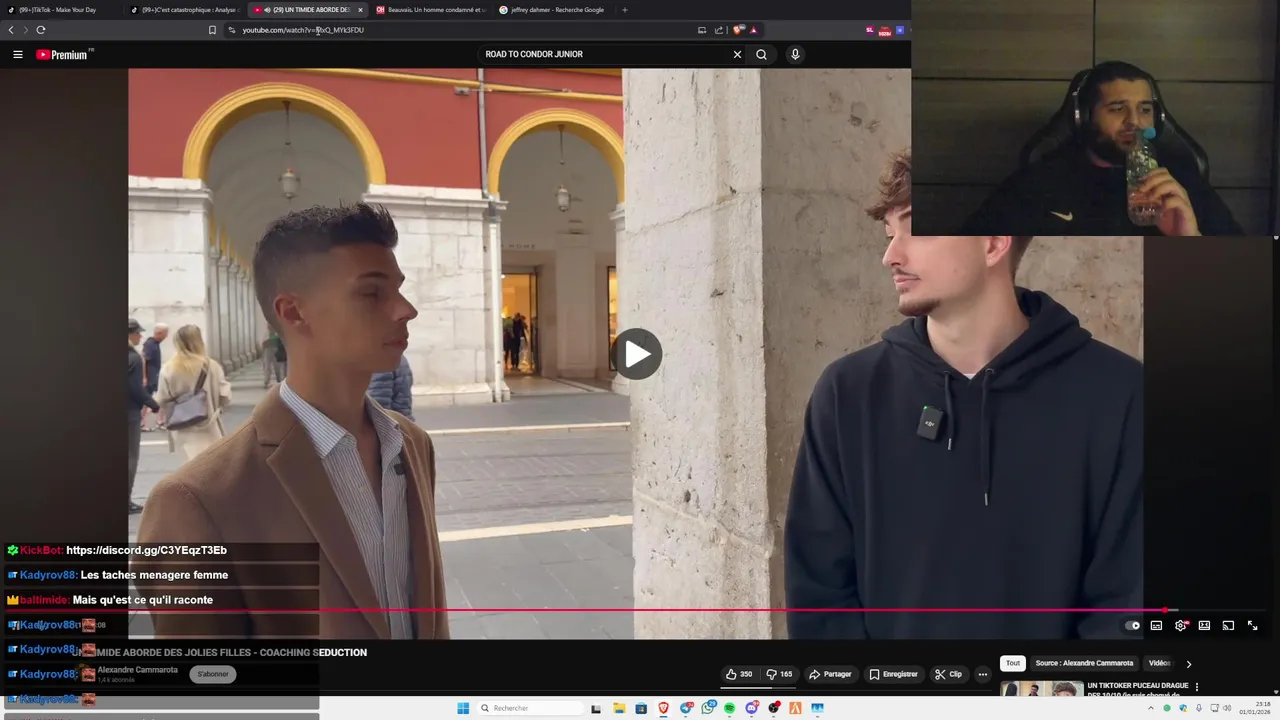This screenshot has width=1280, height=720.
Task: Click the Clip scissors button
Action: (x=948, y=674)
